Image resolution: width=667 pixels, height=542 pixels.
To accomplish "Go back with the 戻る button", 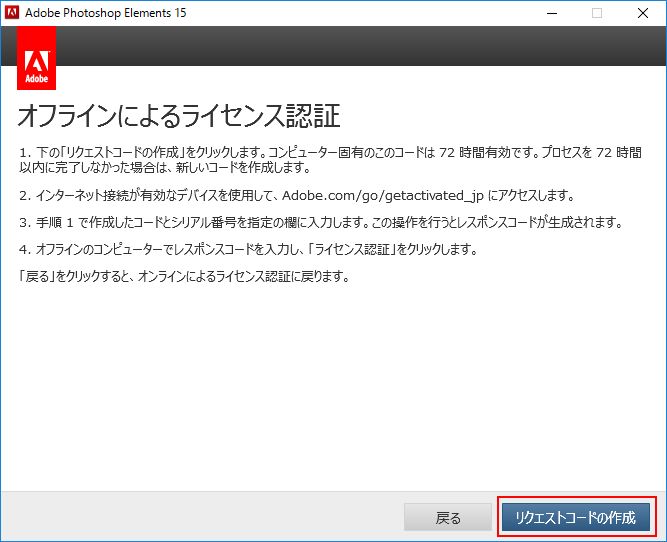I will [448, 517].
